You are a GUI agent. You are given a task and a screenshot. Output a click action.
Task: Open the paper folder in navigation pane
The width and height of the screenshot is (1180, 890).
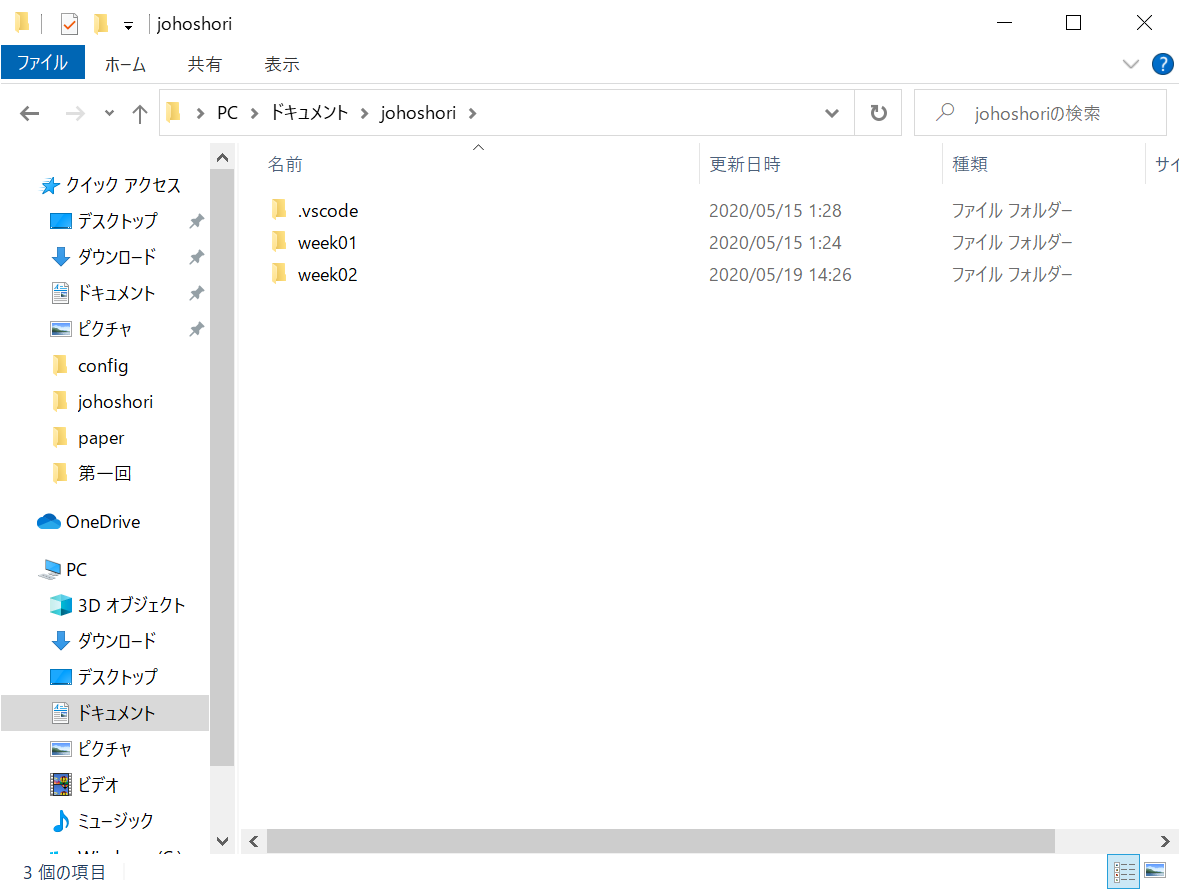coord(101,438)
